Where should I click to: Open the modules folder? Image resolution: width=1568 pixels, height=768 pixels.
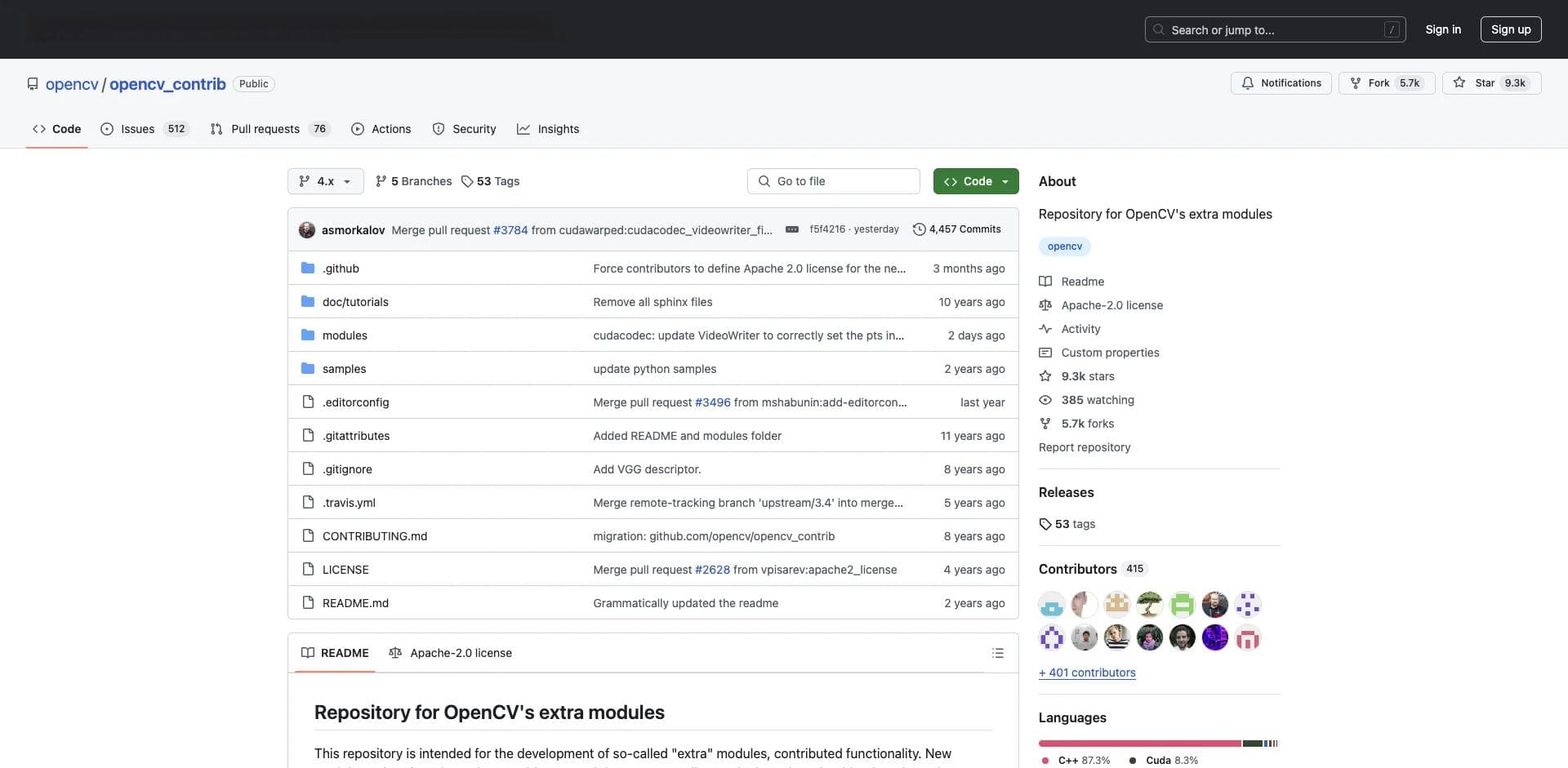(x=345, y=335)
